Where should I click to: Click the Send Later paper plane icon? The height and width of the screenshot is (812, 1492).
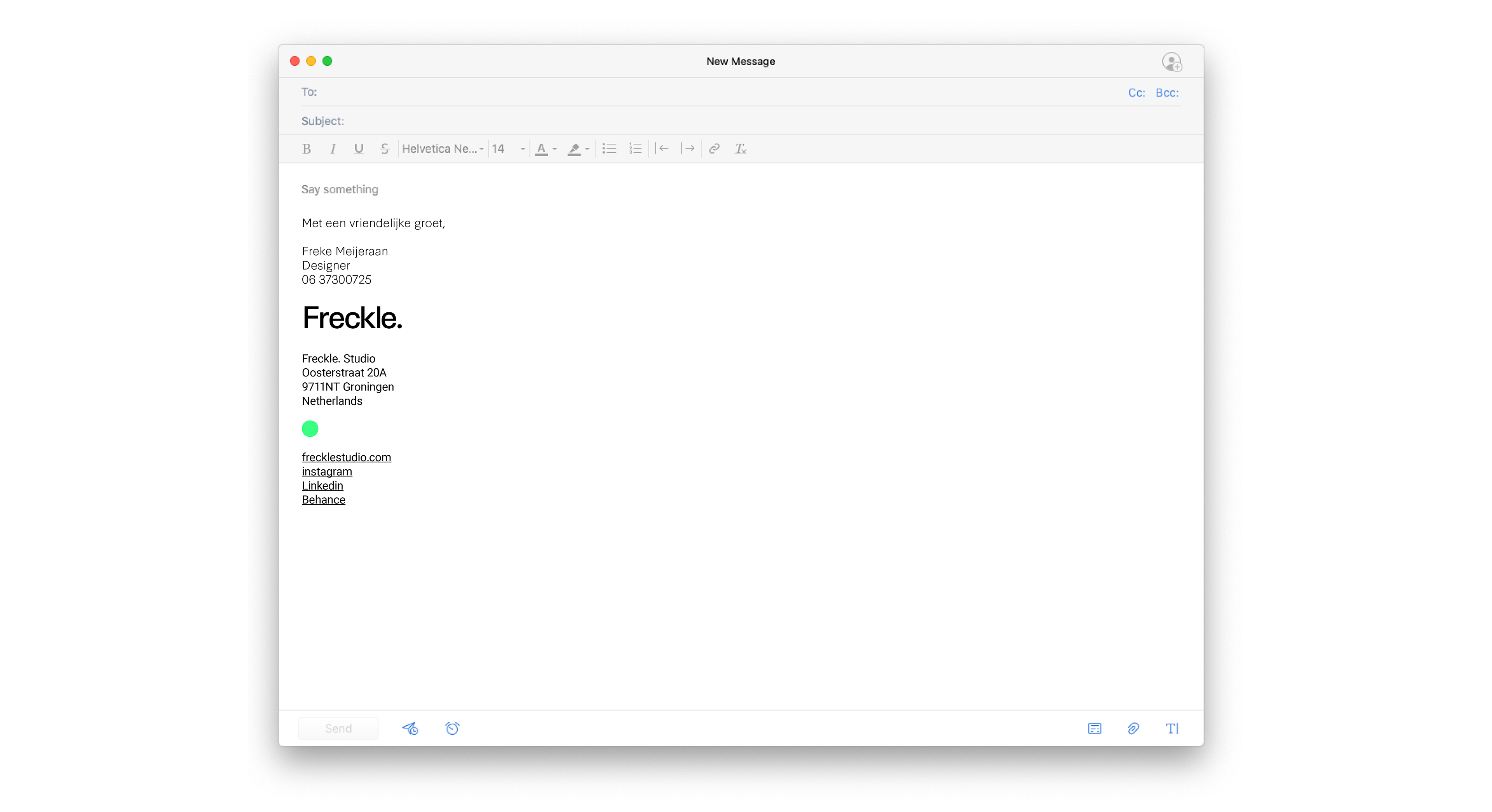tap(410, 728)
